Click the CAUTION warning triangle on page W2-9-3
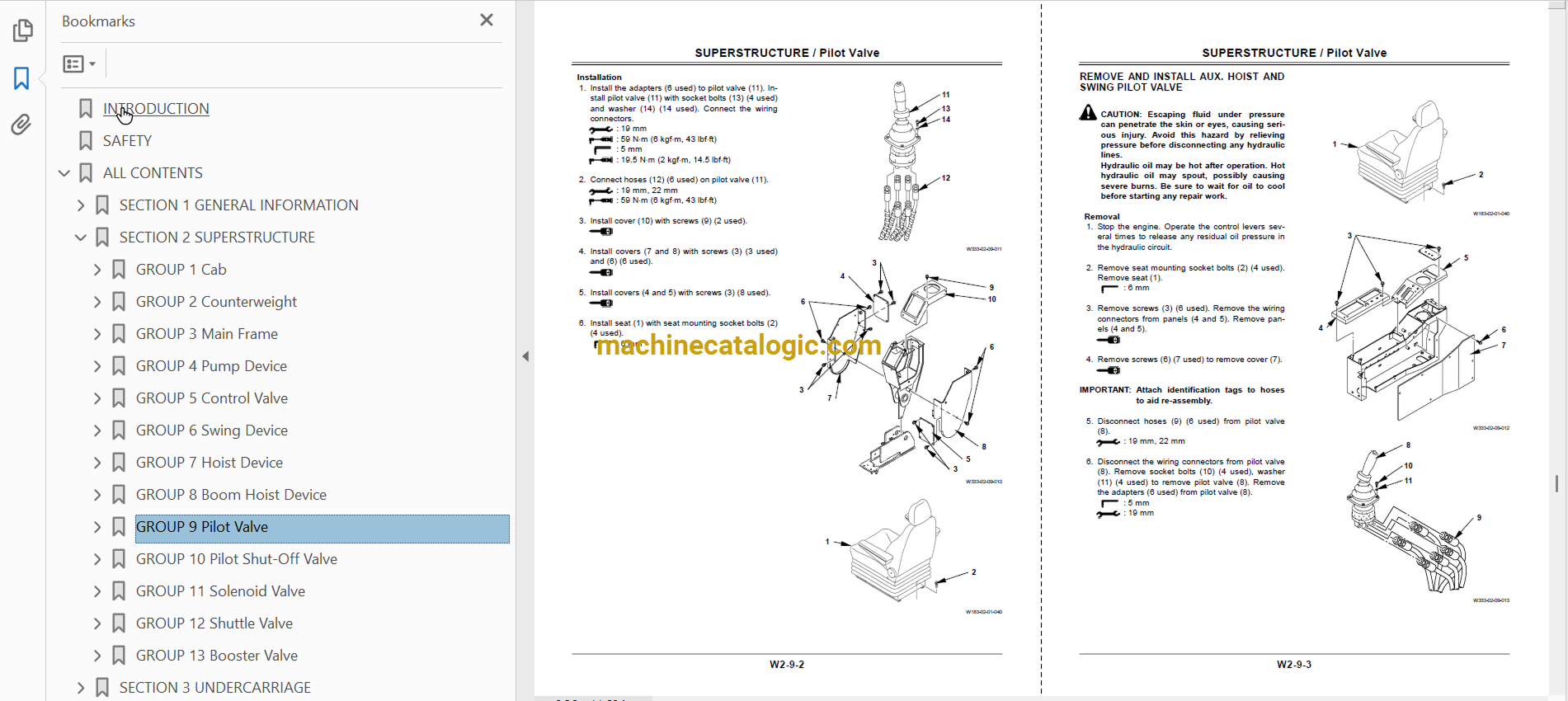 pyautogui.click(x=1088, y=113)
